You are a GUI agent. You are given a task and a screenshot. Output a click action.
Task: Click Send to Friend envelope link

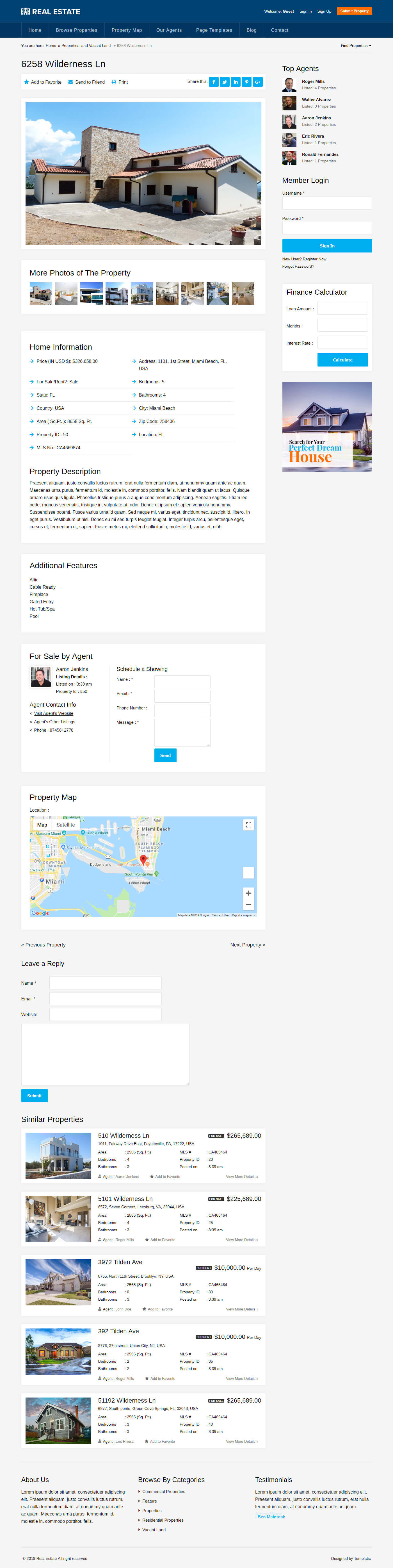[86, 82]
